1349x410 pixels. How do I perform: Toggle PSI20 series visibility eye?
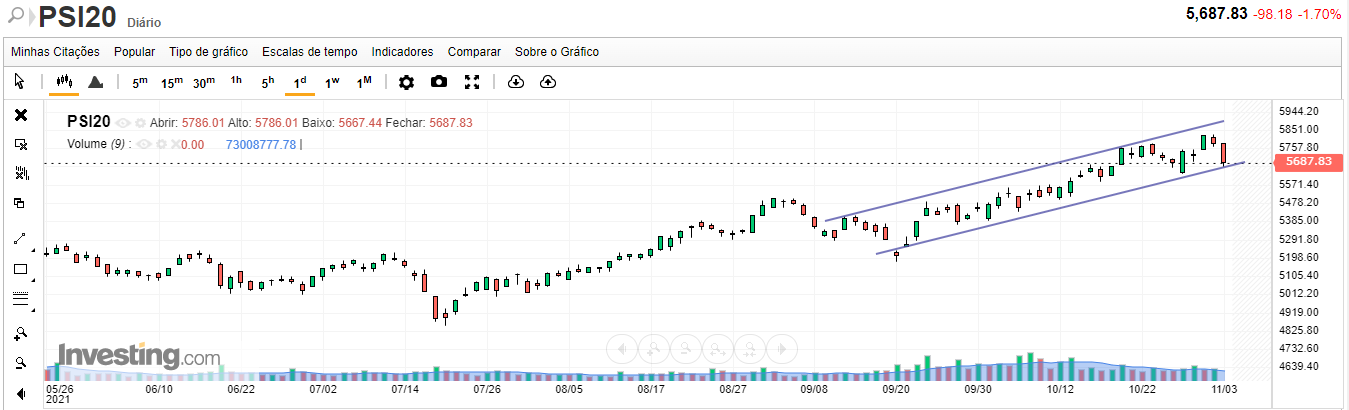tap(123, 123)
